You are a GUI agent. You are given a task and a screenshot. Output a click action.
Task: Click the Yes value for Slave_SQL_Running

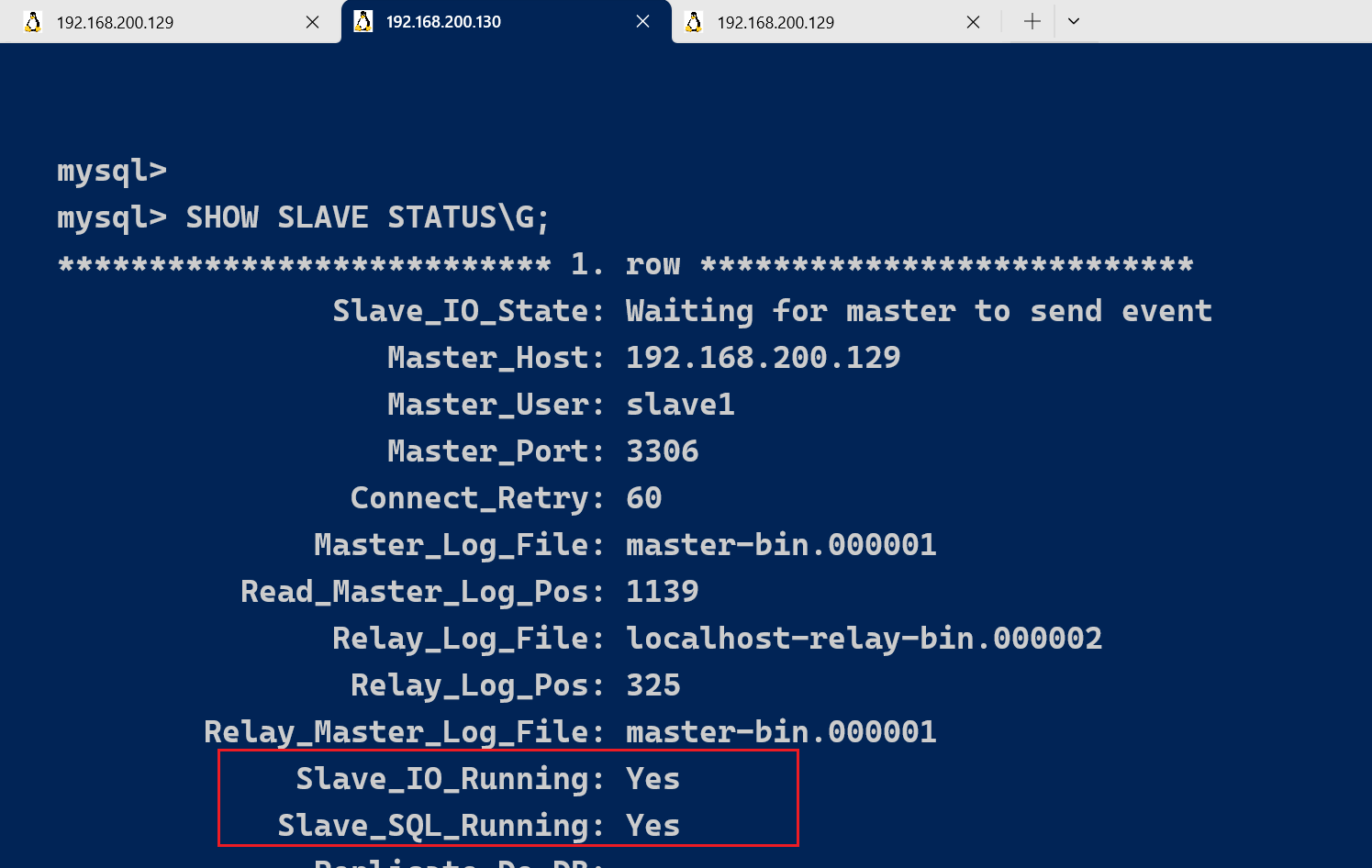[653, 826]
